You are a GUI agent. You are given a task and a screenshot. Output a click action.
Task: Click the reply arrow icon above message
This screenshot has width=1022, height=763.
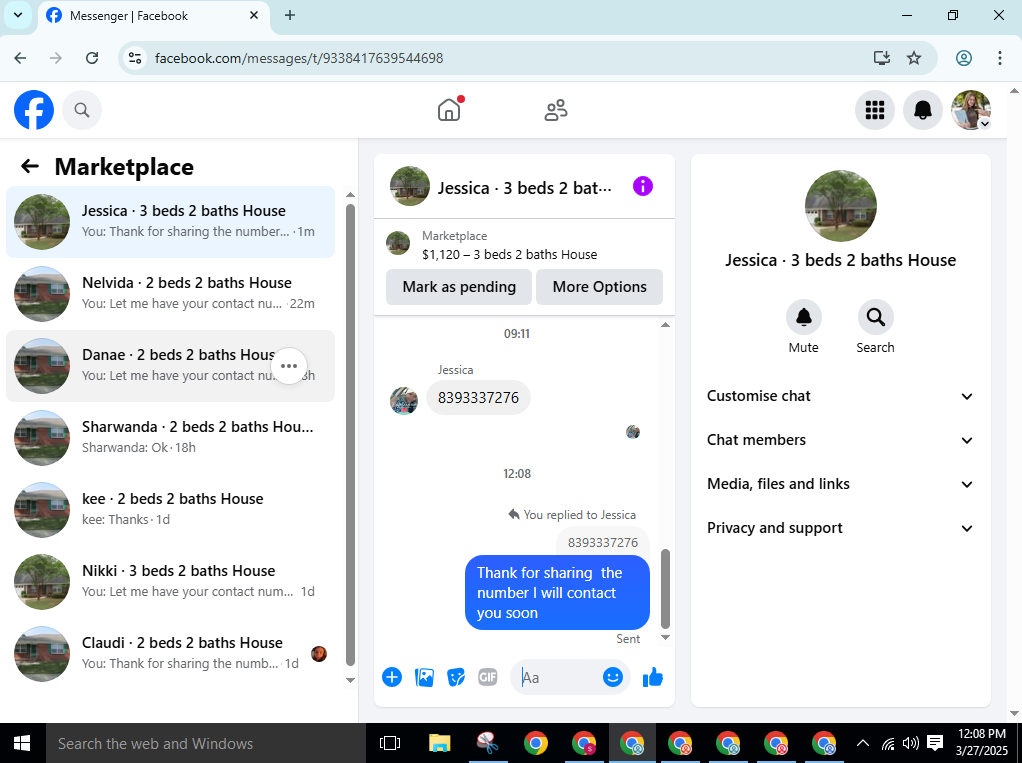pyautogui.click(x=514, y=514)
